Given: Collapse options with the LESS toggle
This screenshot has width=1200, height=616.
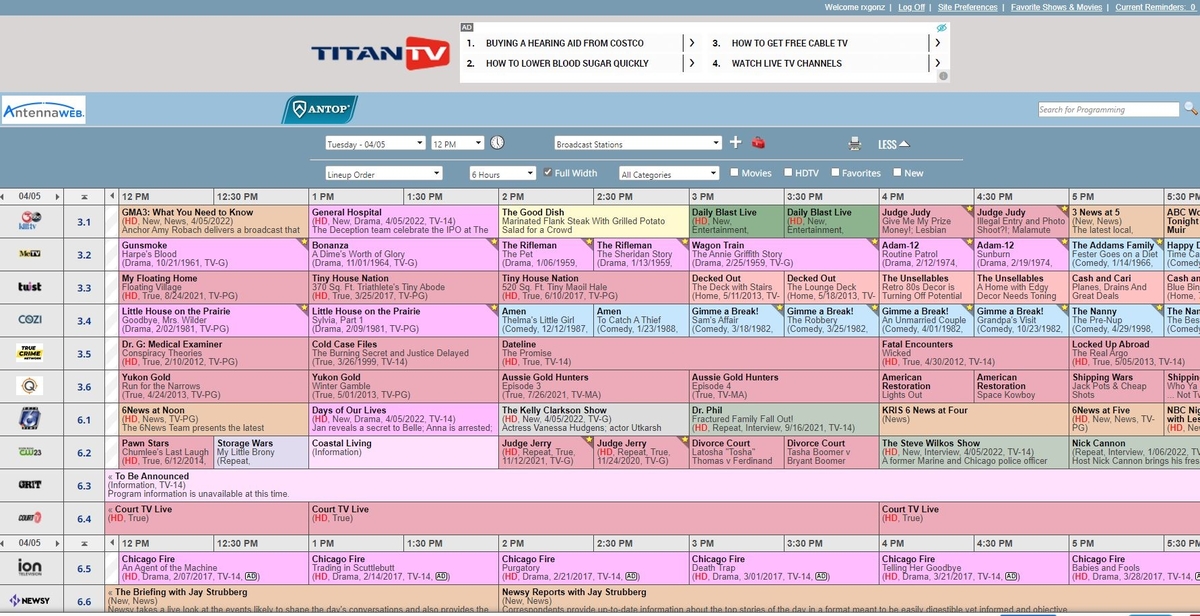Looking at the screenshot, I should point(894,144).
